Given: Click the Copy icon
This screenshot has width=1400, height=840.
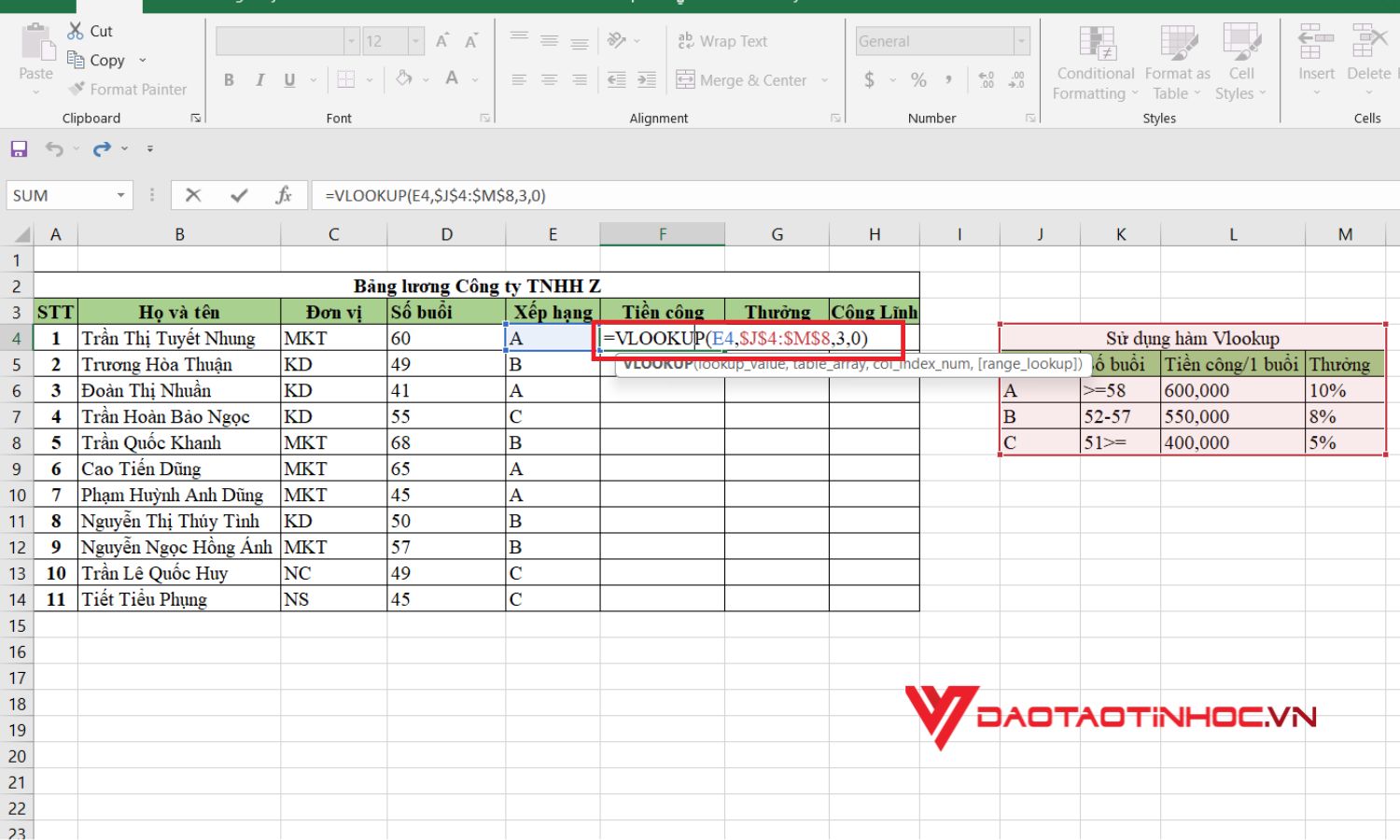Looking at the screenshot, I should [77, 60].
